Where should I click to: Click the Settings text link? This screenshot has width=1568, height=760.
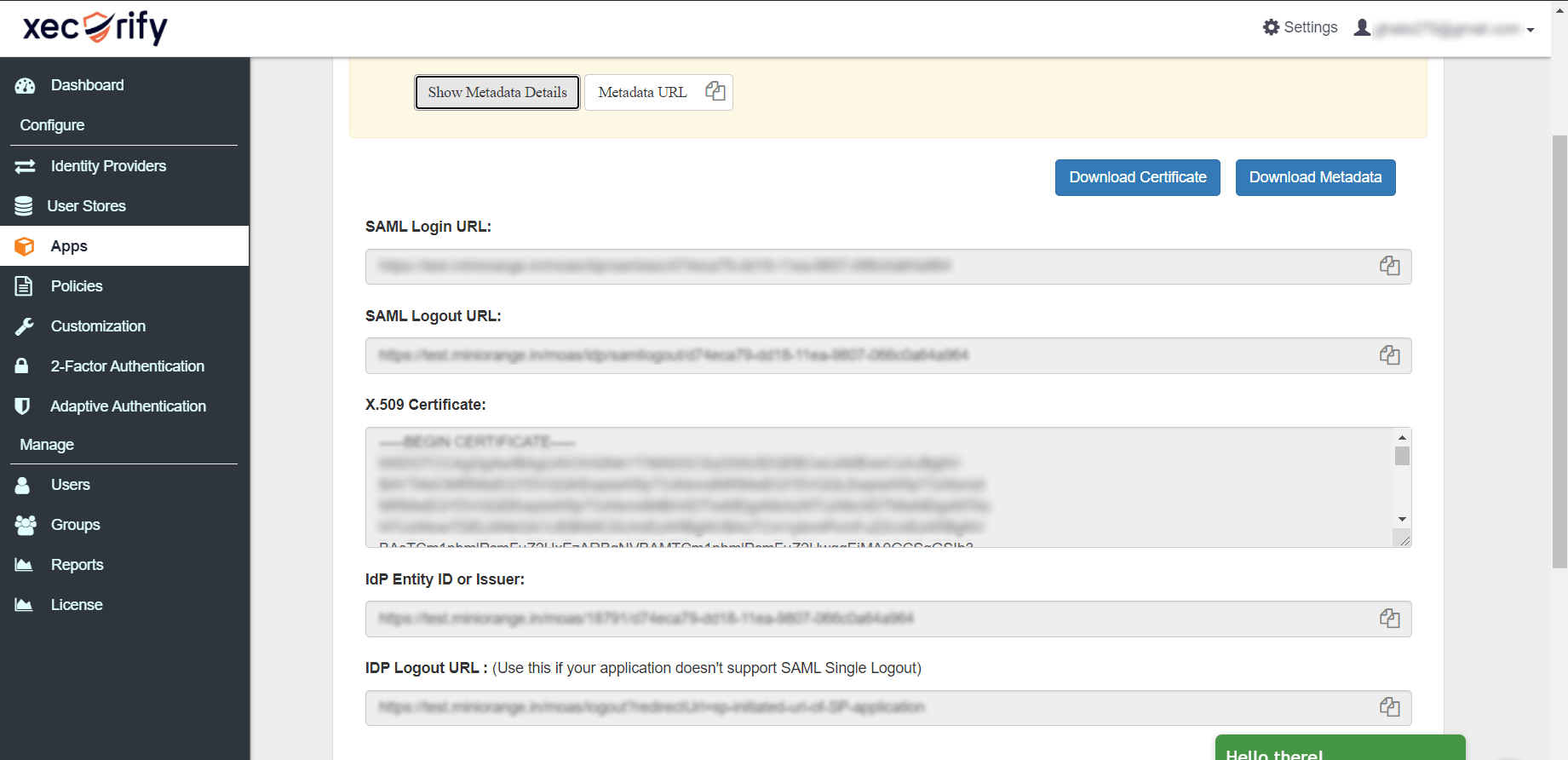(x=1310, y=27)
